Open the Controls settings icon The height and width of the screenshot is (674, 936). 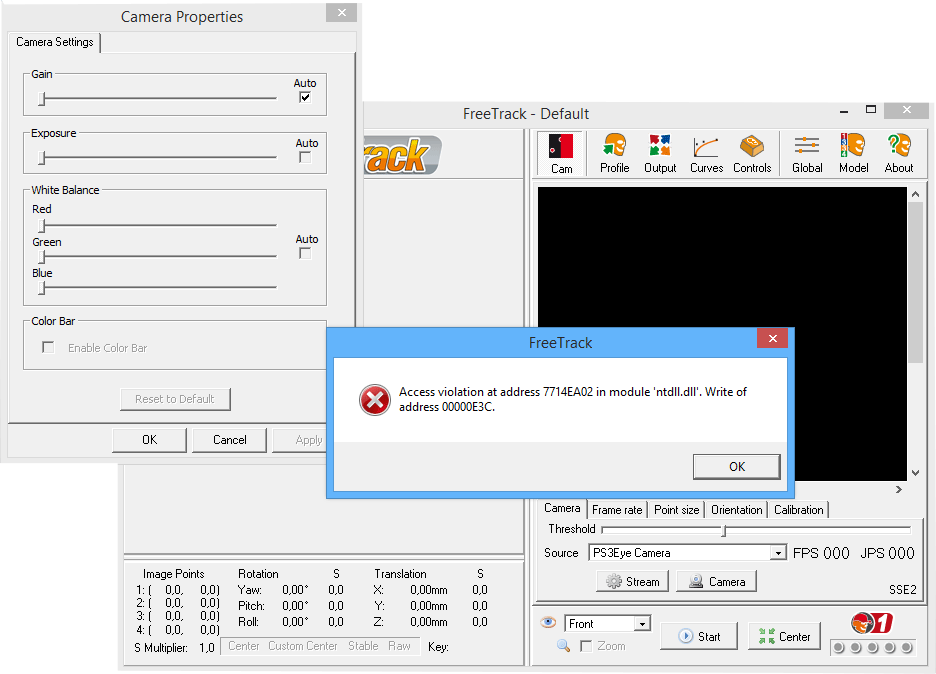pos(752,153)
